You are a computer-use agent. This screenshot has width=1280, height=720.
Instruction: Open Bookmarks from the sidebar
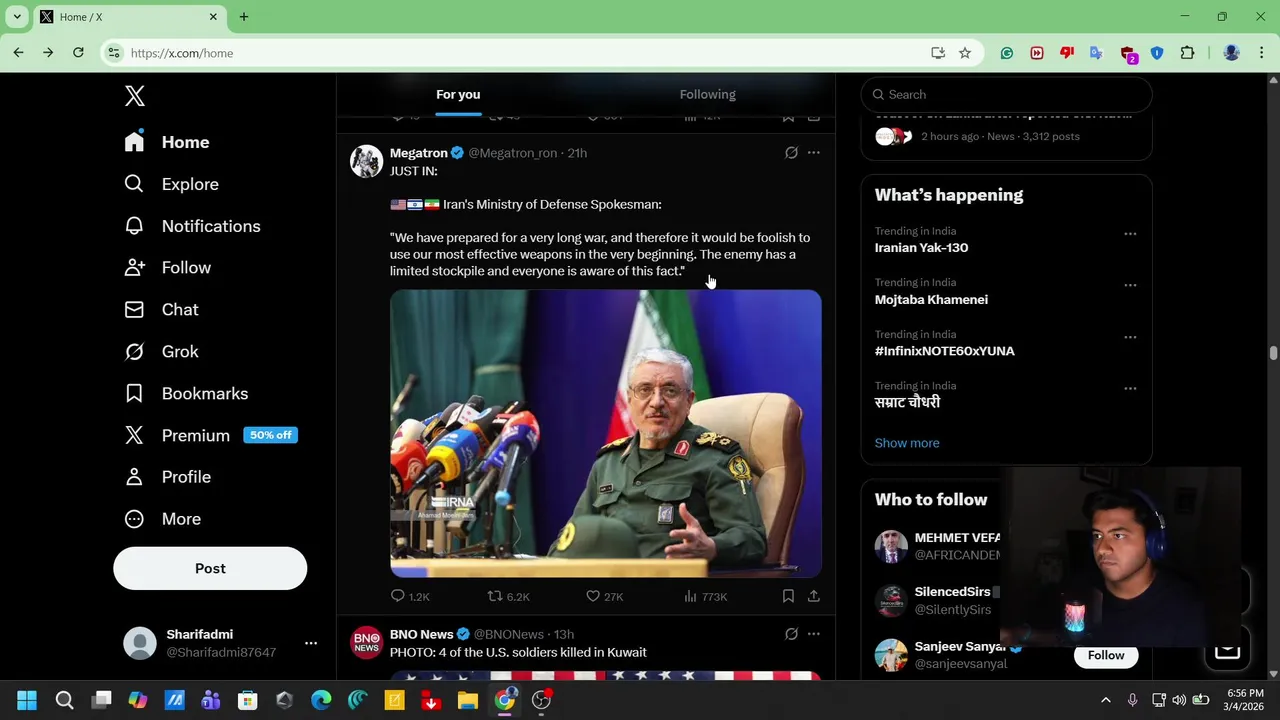pyautogui.click(x=186, y=394)
